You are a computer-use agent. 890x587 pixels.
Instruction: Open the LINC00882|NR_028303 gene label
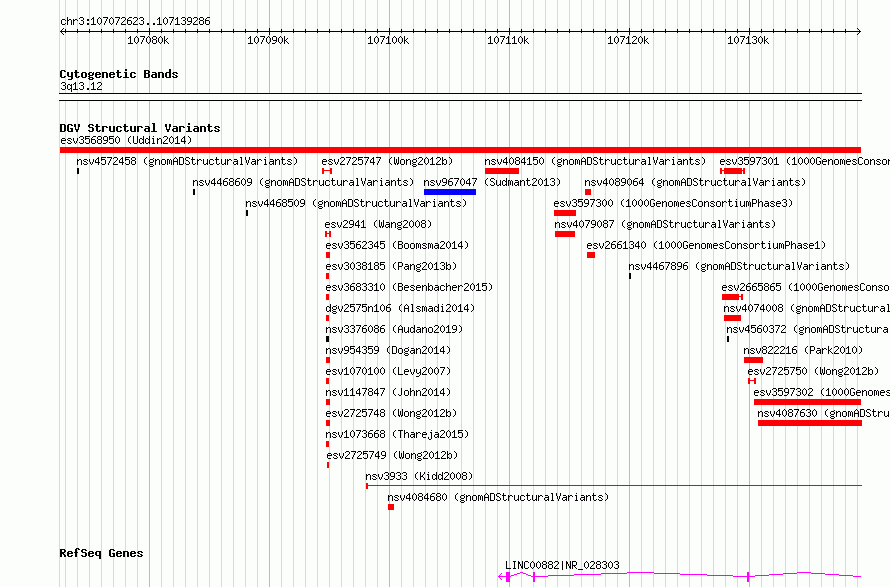tap(562, 565)
